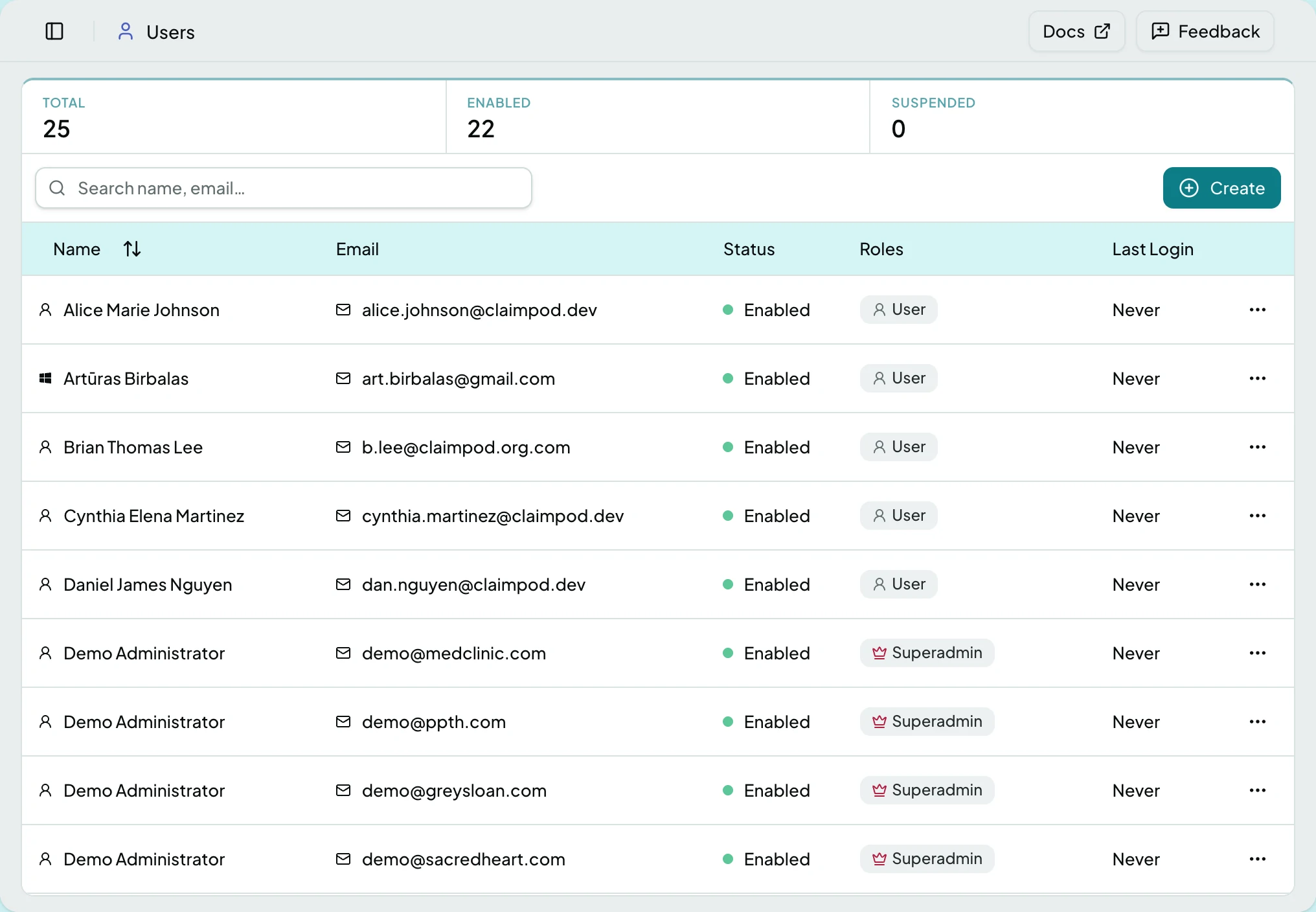This screenshot has width=1316, height=912.
Task: Open actions menu for demo@medclinic.com row
Action: click(x=1257, y=653)
